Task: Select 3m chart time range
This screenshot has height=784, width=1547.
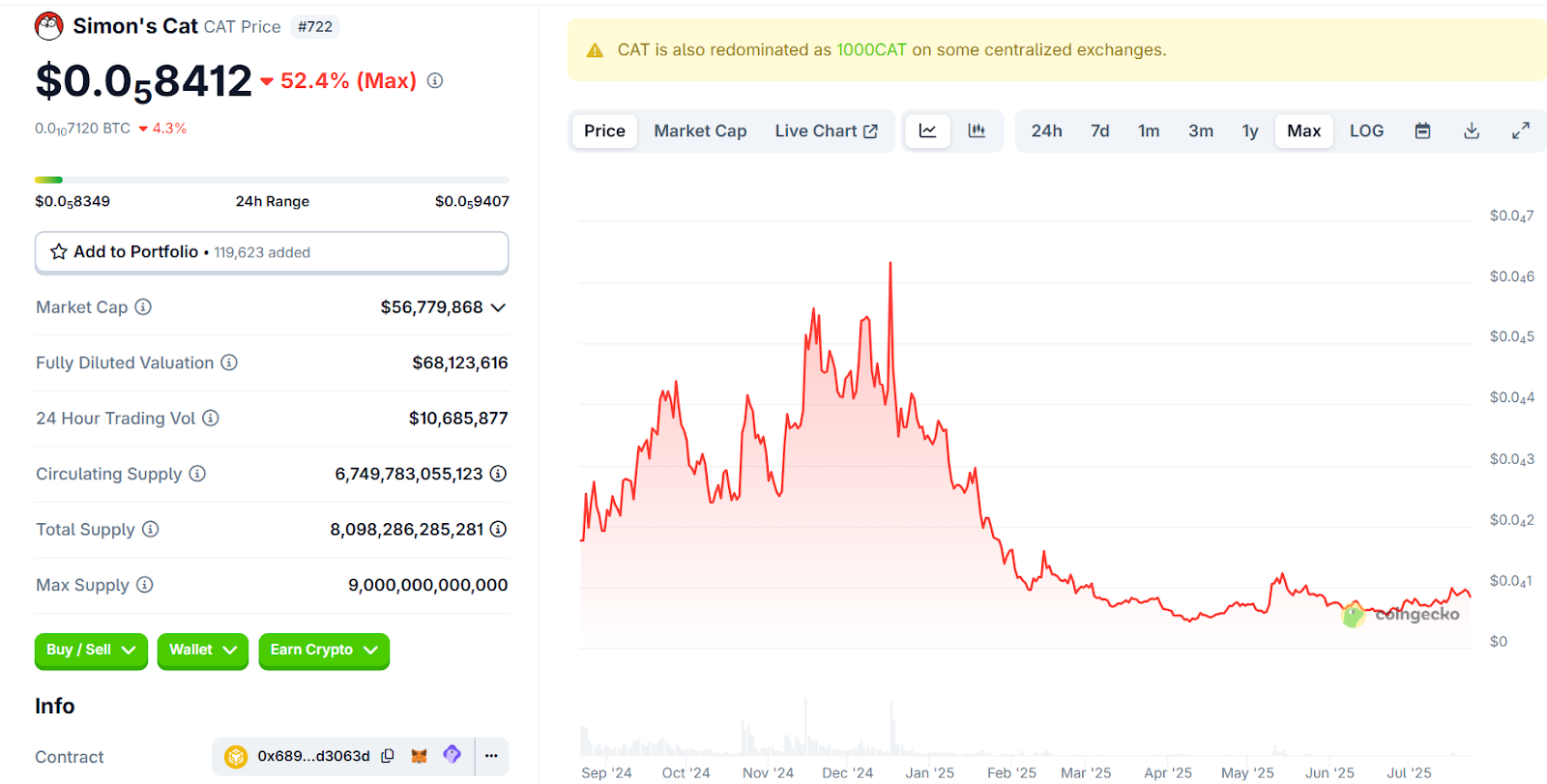Action: [1201, 131]
